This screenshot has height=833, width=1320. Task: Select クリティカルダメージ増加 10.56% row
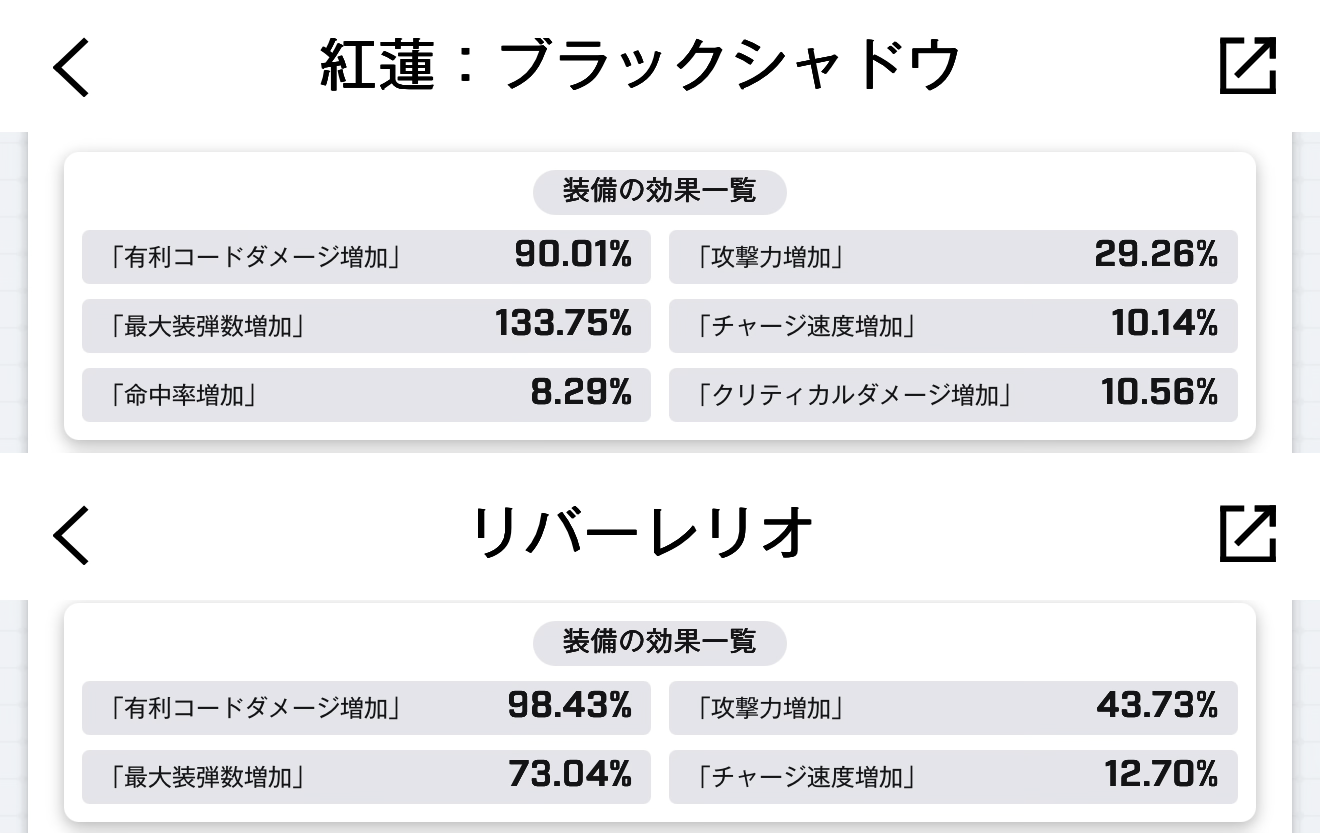pyautogui.click(x=953, y=395)
